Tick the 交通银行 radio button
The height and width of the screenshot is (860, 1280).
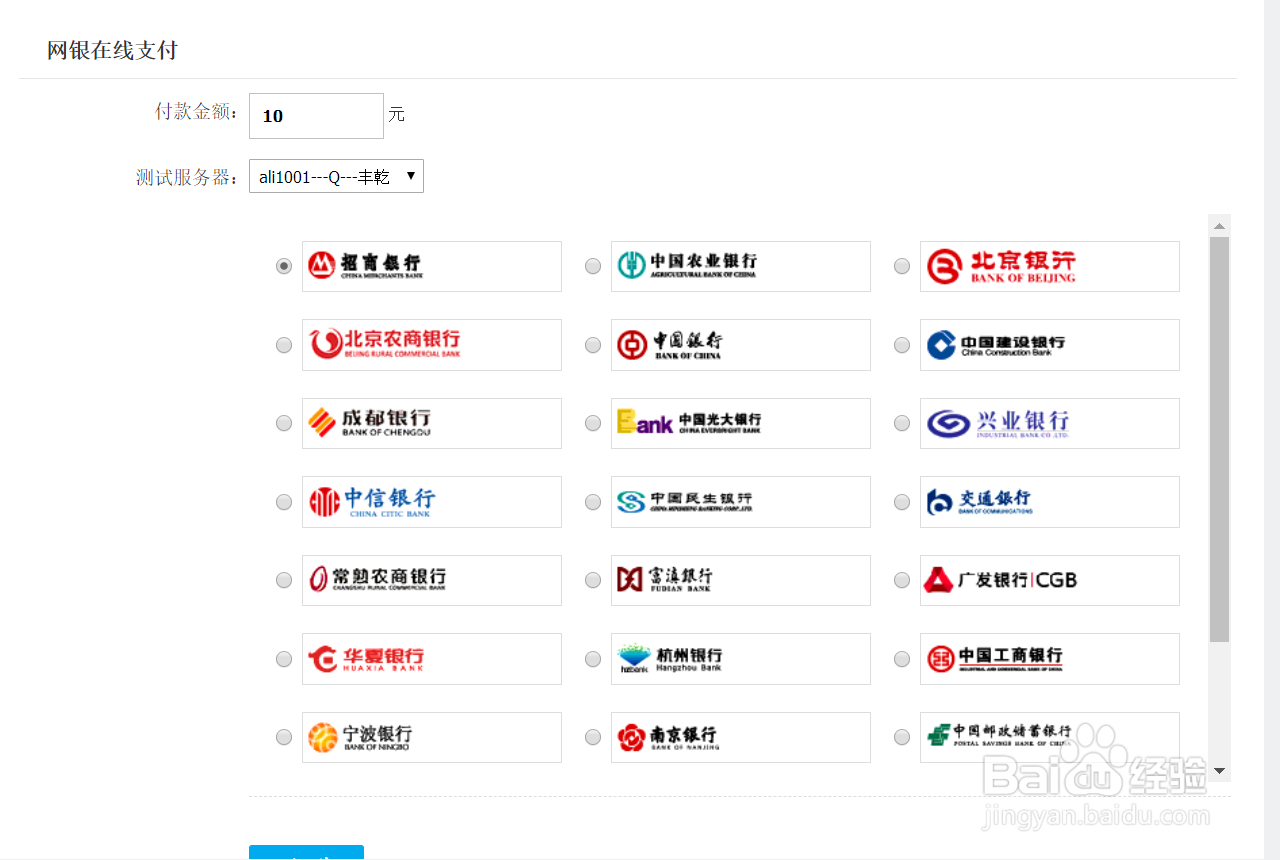[902, 502]
